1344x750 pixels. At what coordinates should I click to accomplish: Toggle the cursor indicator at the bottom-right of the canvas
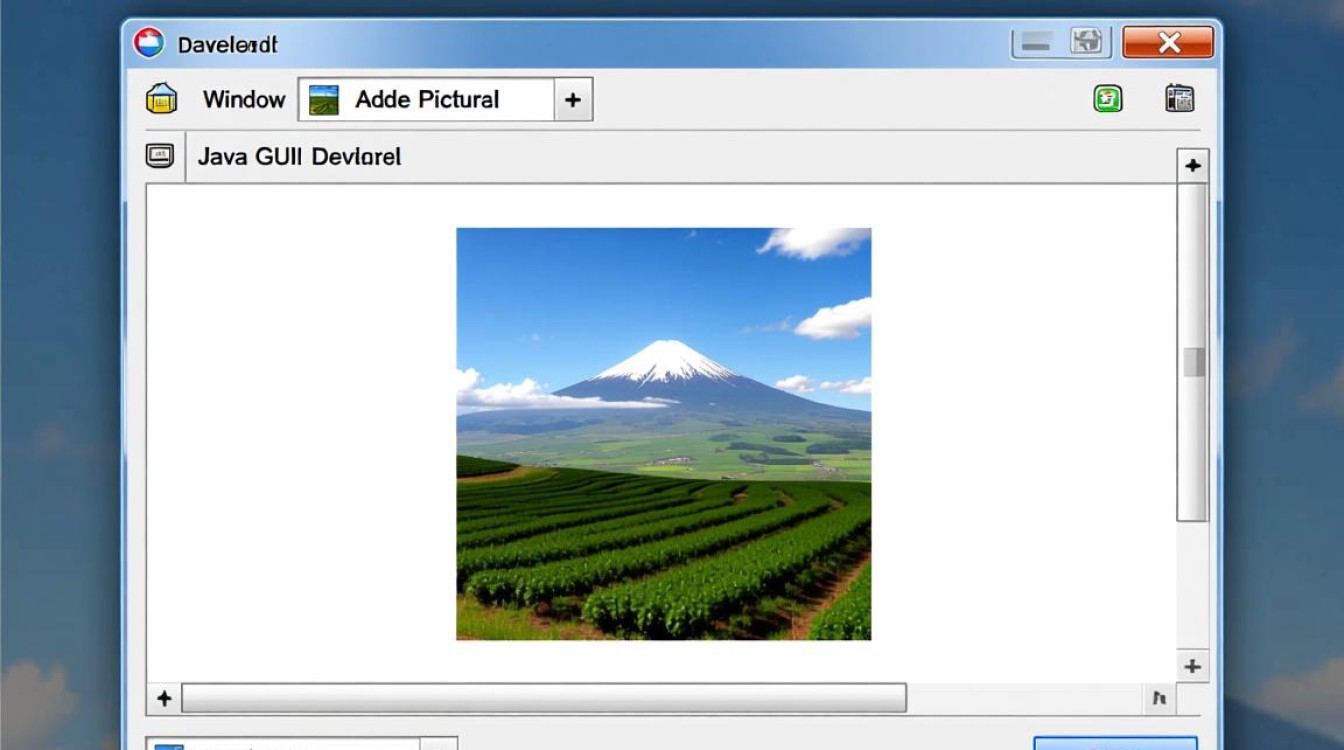coord(1159,699)
